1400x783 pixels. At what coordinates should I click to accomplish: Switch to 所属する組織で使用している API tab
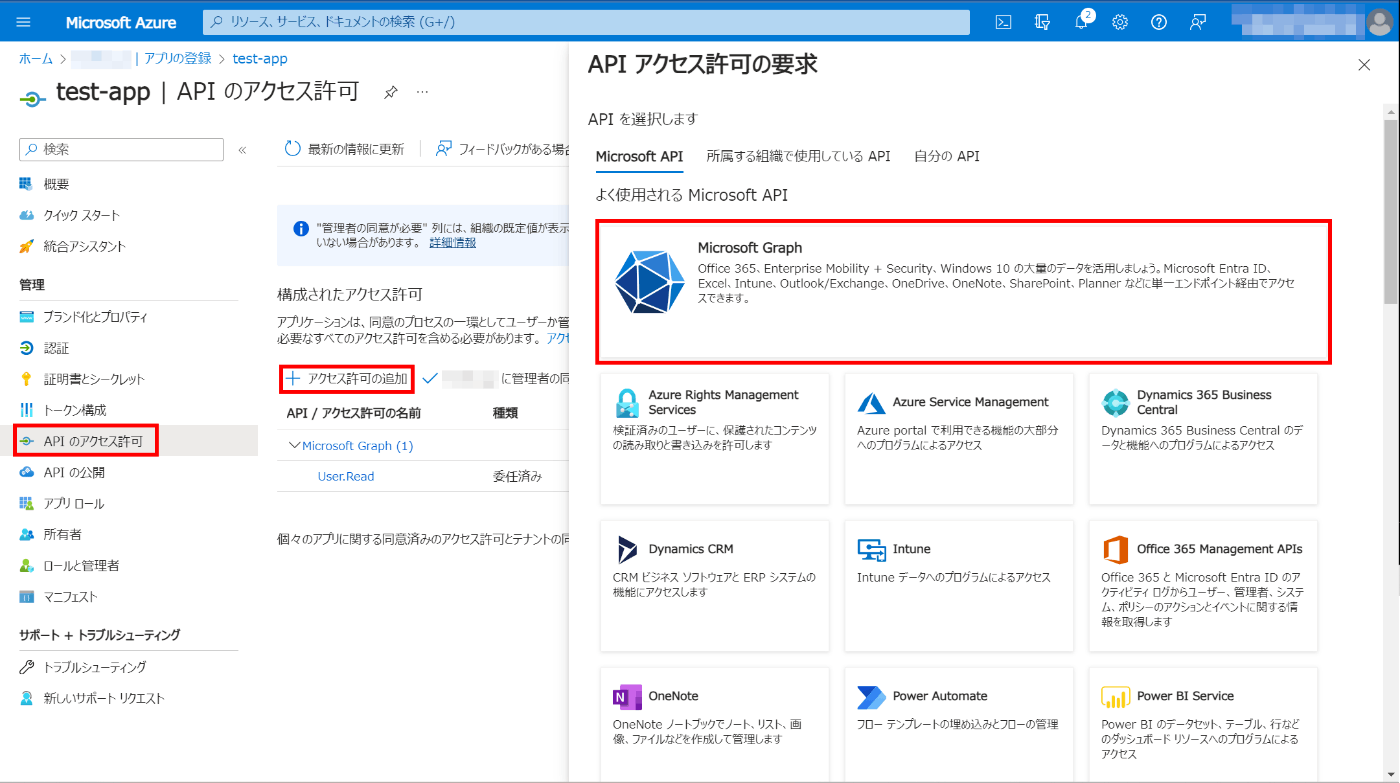point(798,156)
